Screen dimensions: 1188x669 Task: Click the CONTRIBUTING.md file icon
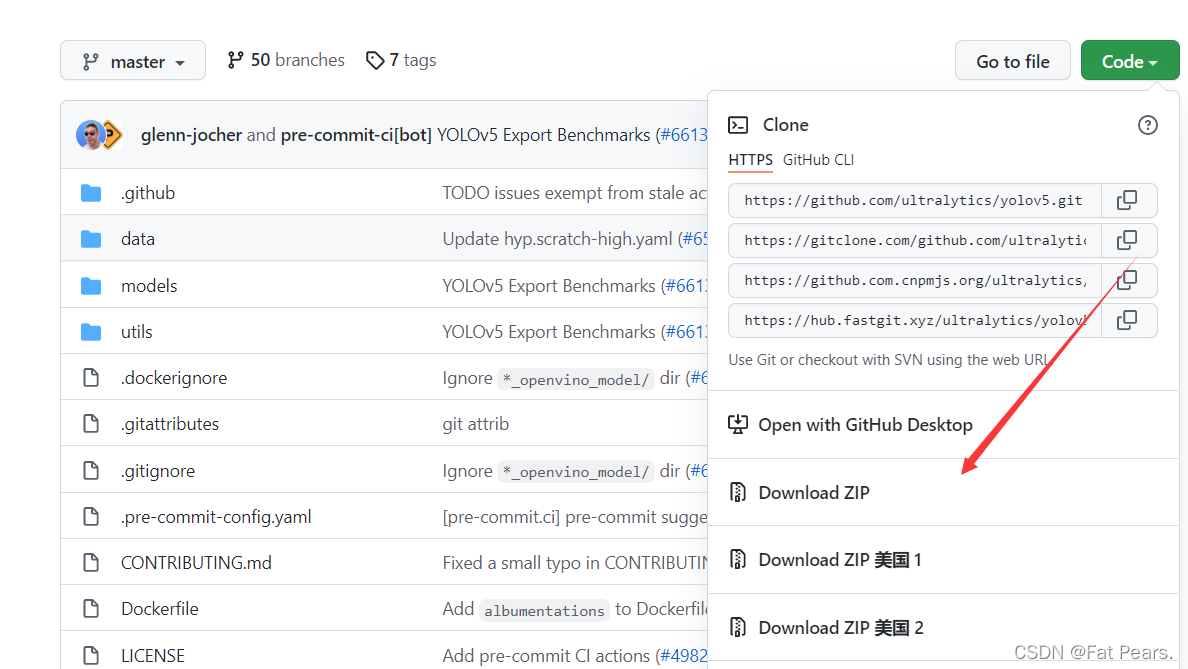click(91, 563)
